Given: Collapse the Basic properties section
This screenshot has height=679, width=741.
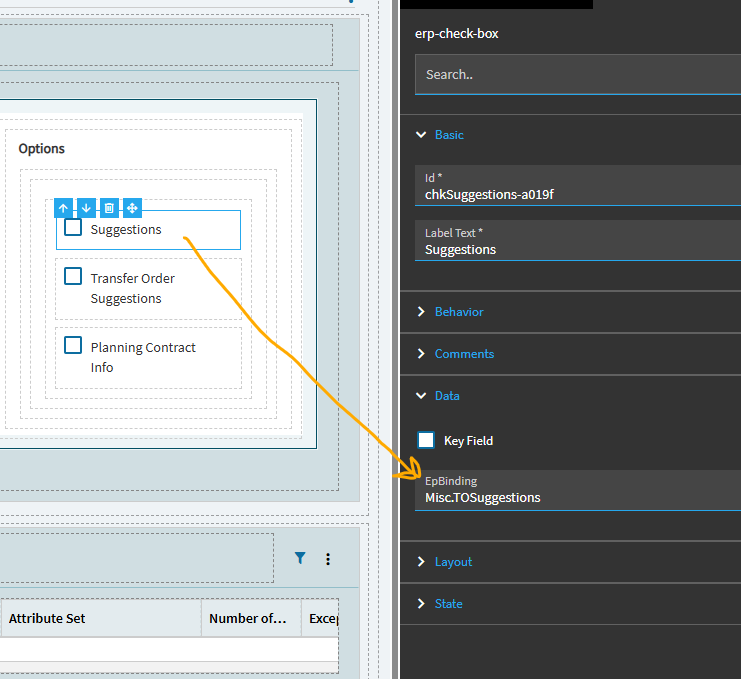Looking at the screenshot, I should (421, 135).
